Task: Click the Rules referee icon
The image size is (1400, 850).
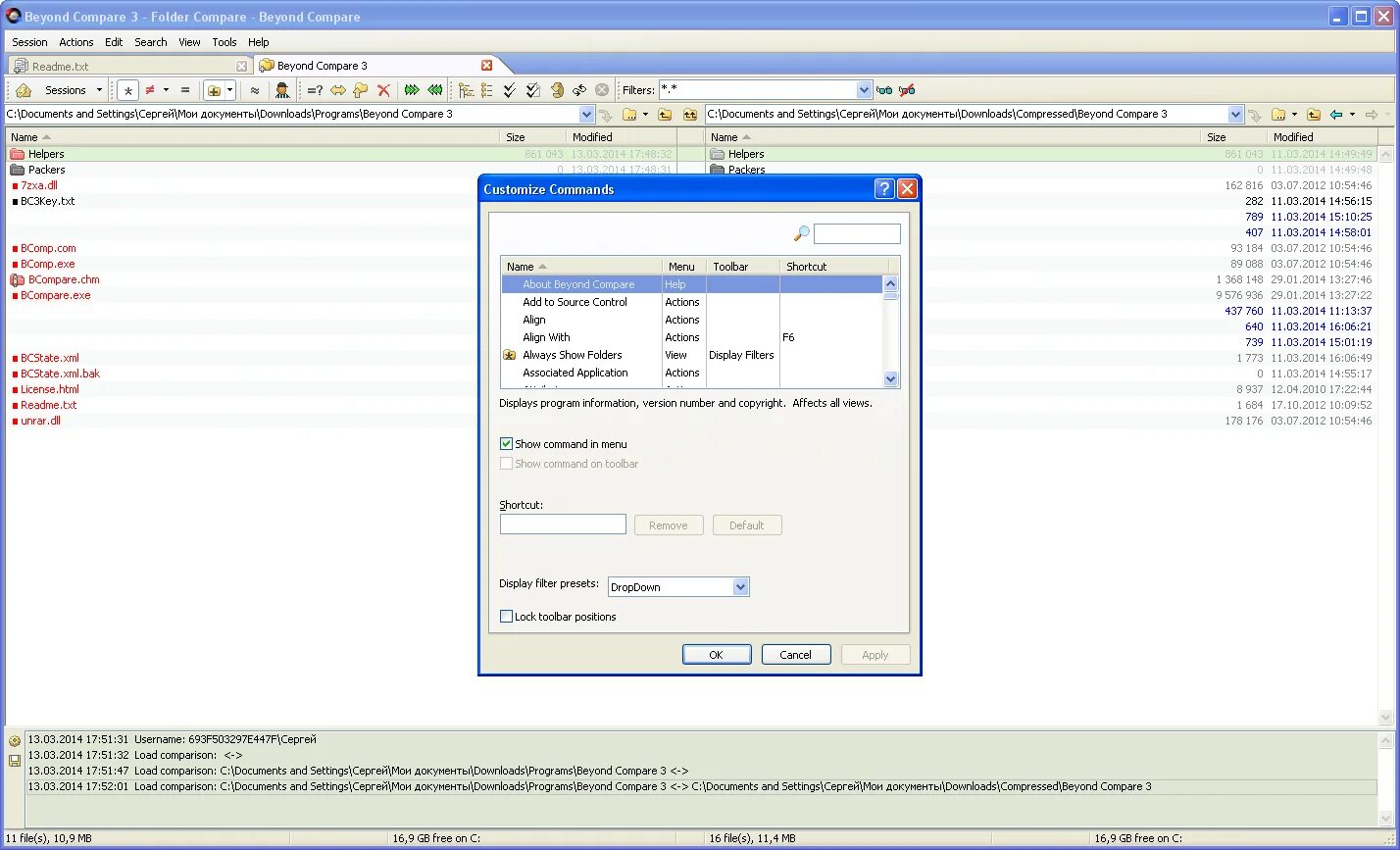Action: 282,90
